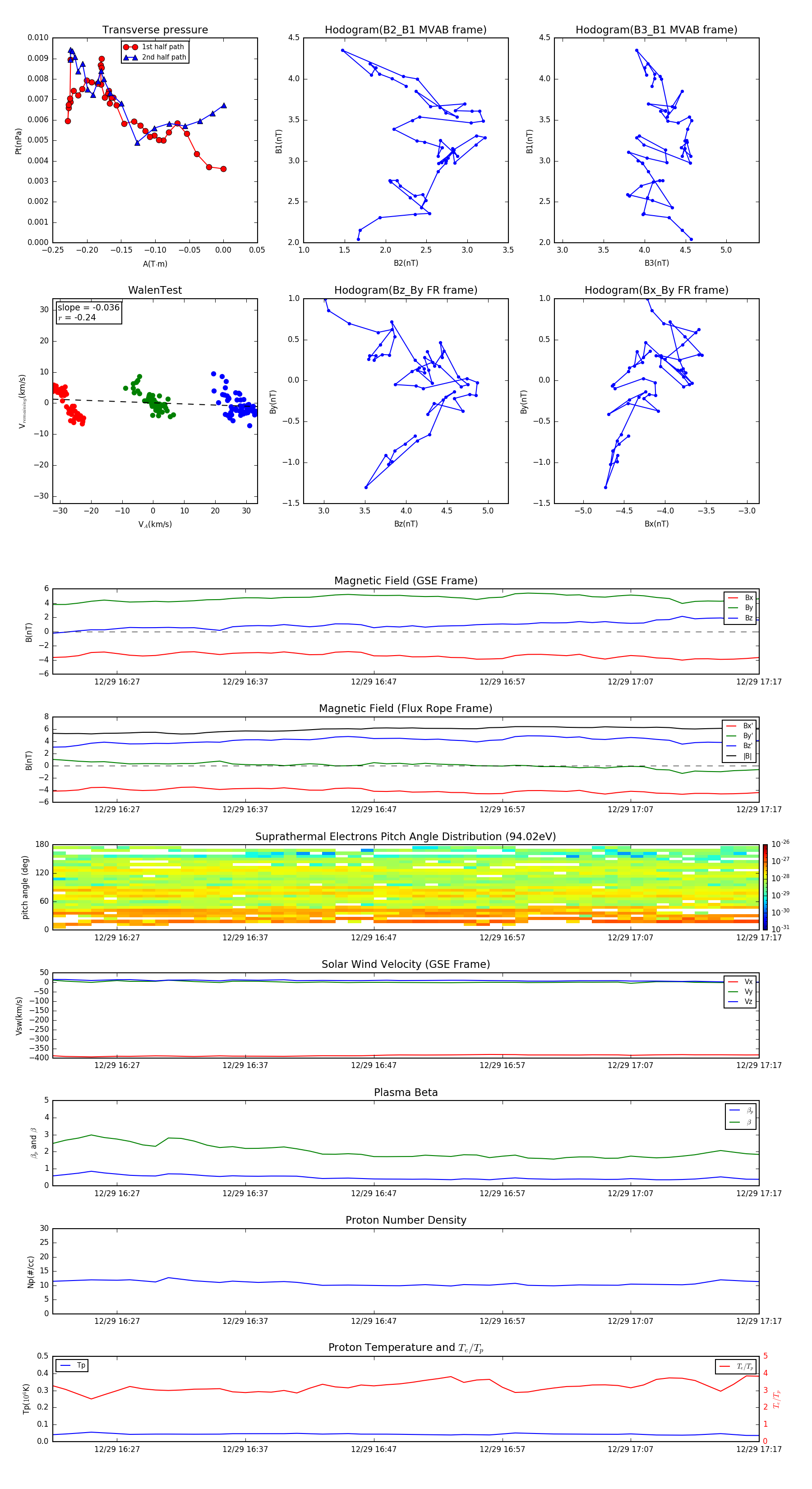Click the "Bx(nT)" x-axis label
The height and width of the screenshot is (1489, 812).
coord(656,524)
